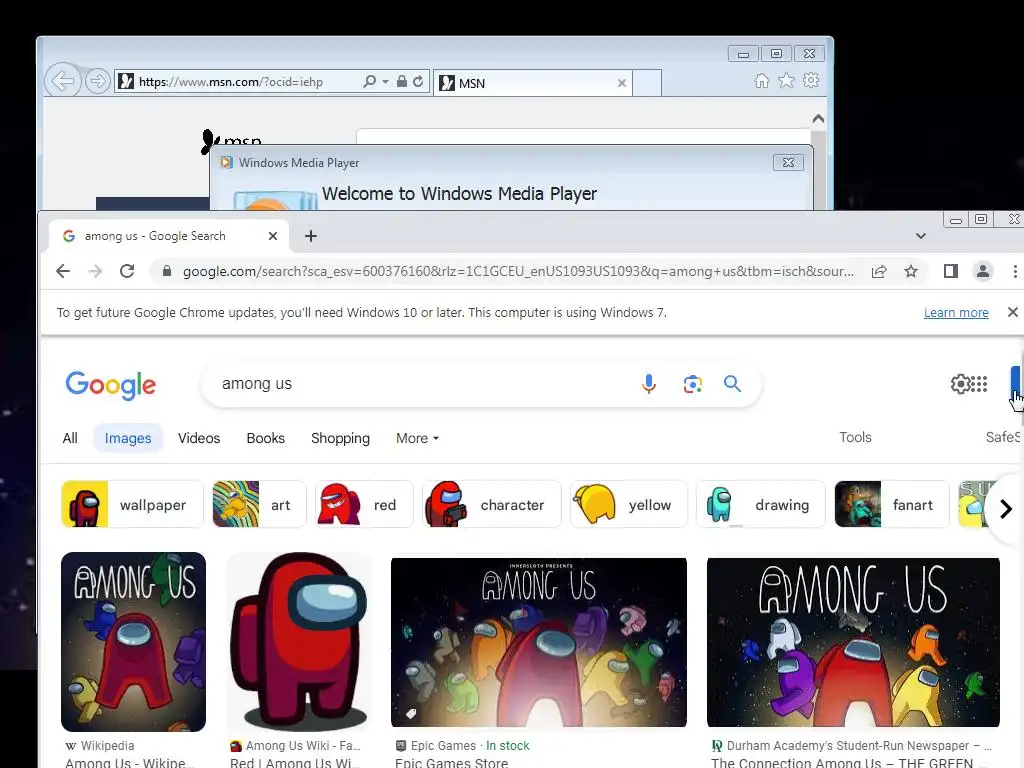Click the Chrome address bar URL
Viewport: 1024px width, 768px height.
coord(518,271)
